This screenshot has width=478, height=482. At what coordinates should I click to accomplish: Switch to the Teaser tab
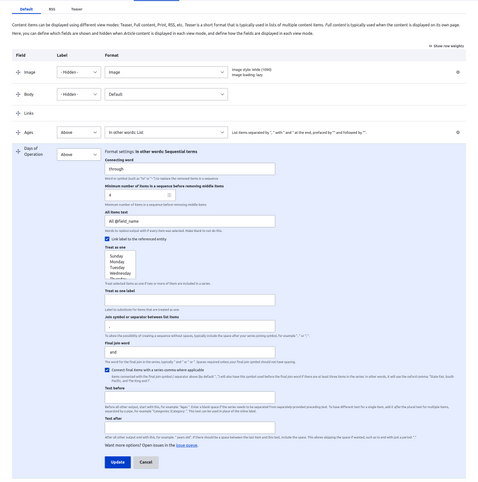[x=77, y=9]
